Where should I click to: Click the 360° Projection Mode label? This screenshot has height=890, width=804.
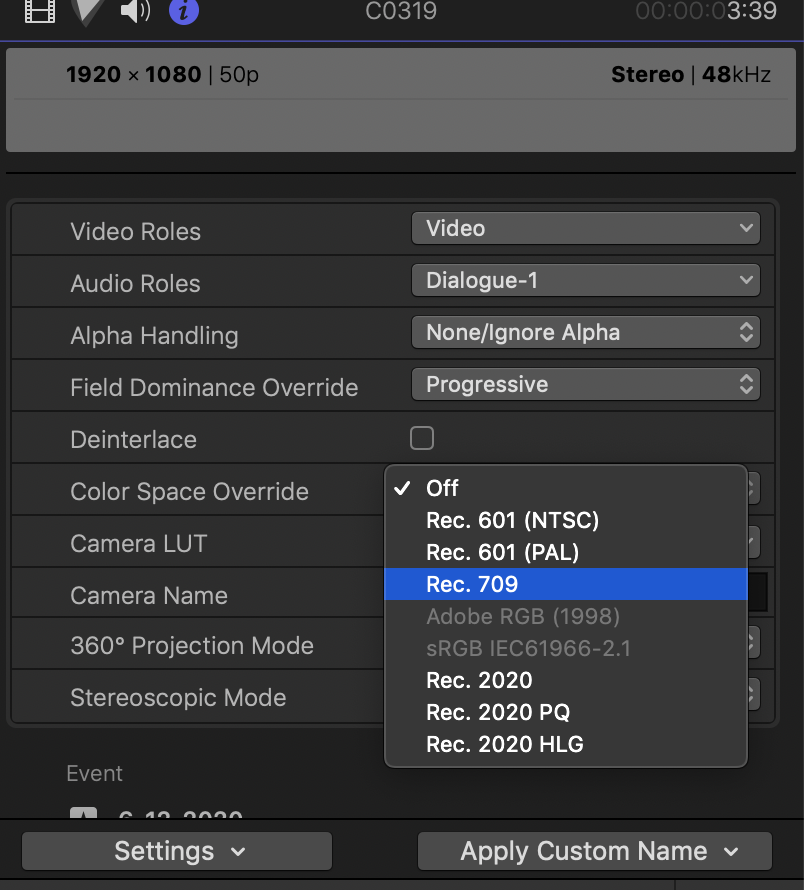point(192,646)
